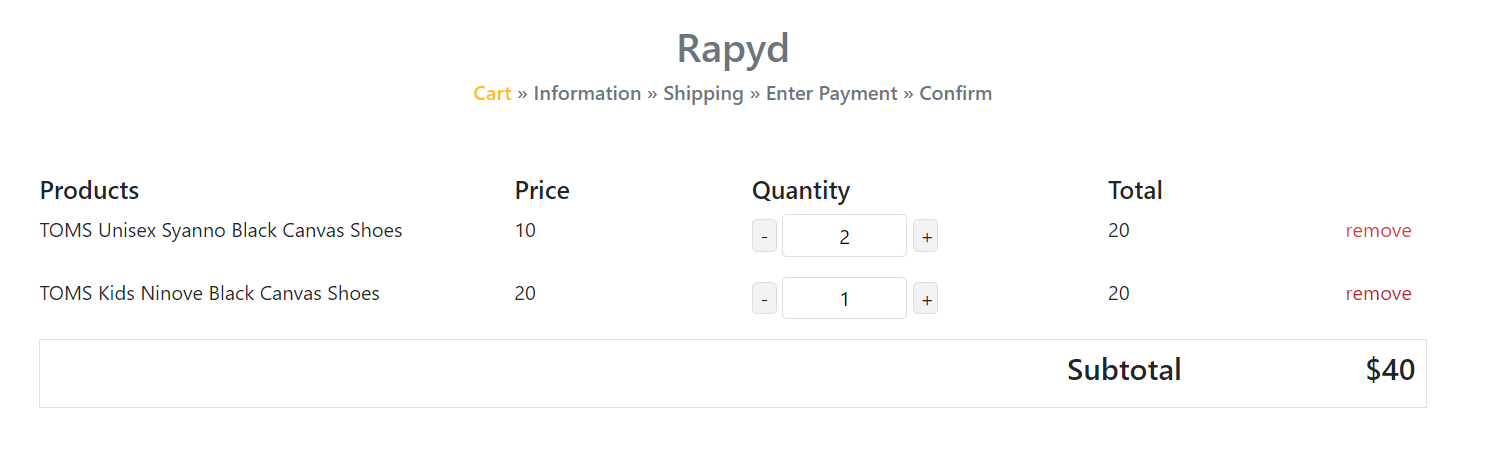Screen dimensions: 1503x455
Task: Open TOMS Kids Ninove Black Canvas Shoes product
Action: [x=210, y=294]
